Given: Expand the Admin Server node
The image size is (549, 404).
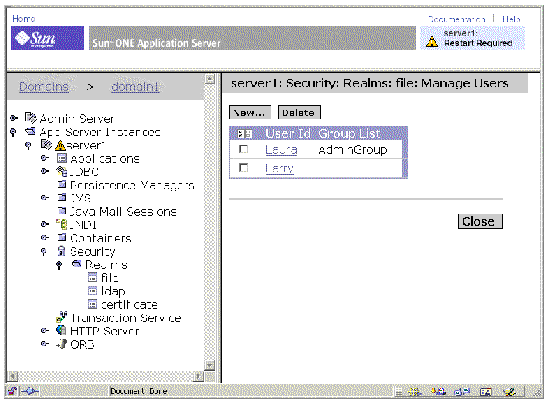Looking at the screenshot, I should [x=14, y=118].
